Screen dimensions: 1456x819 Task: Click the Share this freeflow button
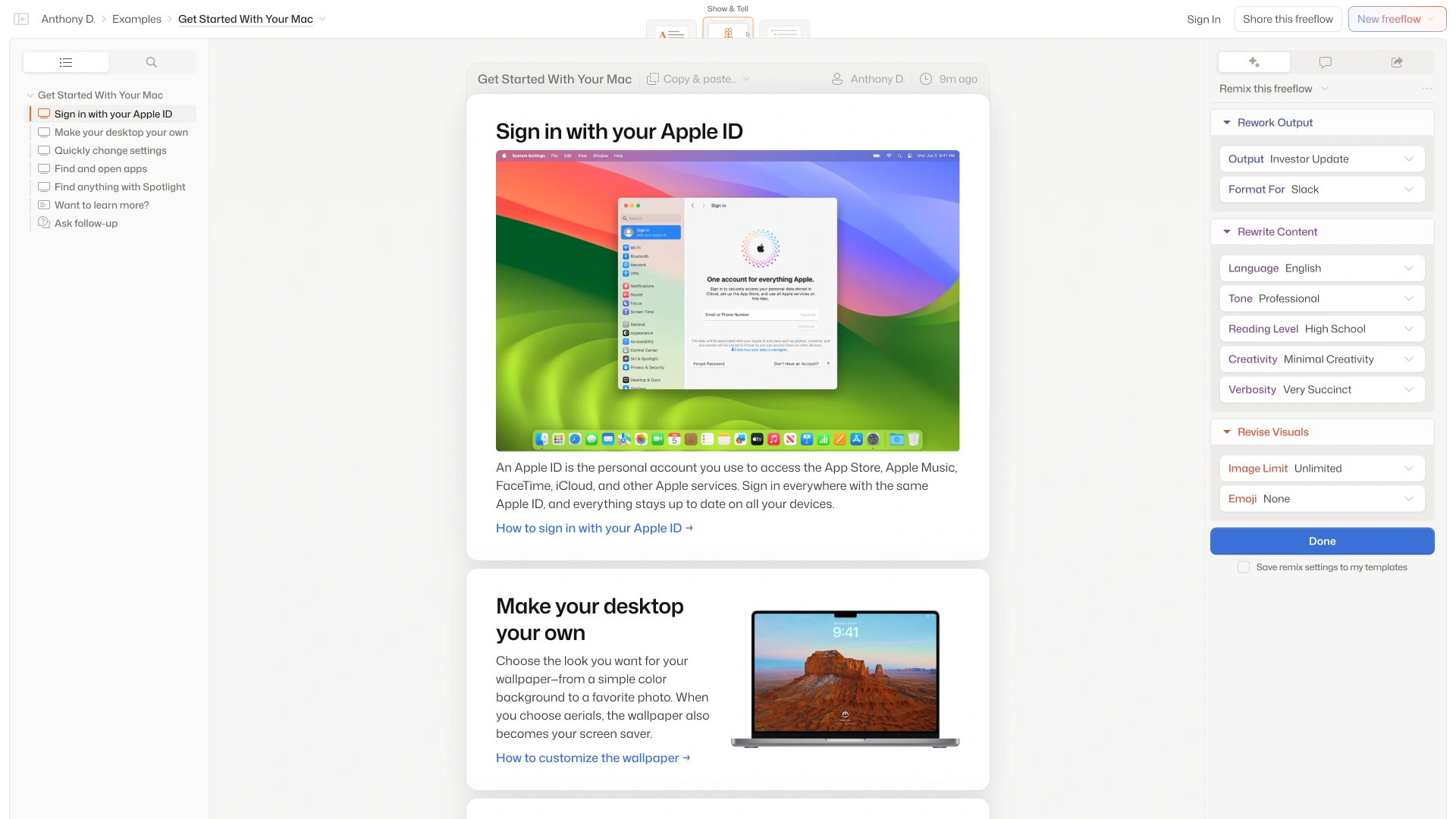pyautogui.click(x=1288, y=19)
